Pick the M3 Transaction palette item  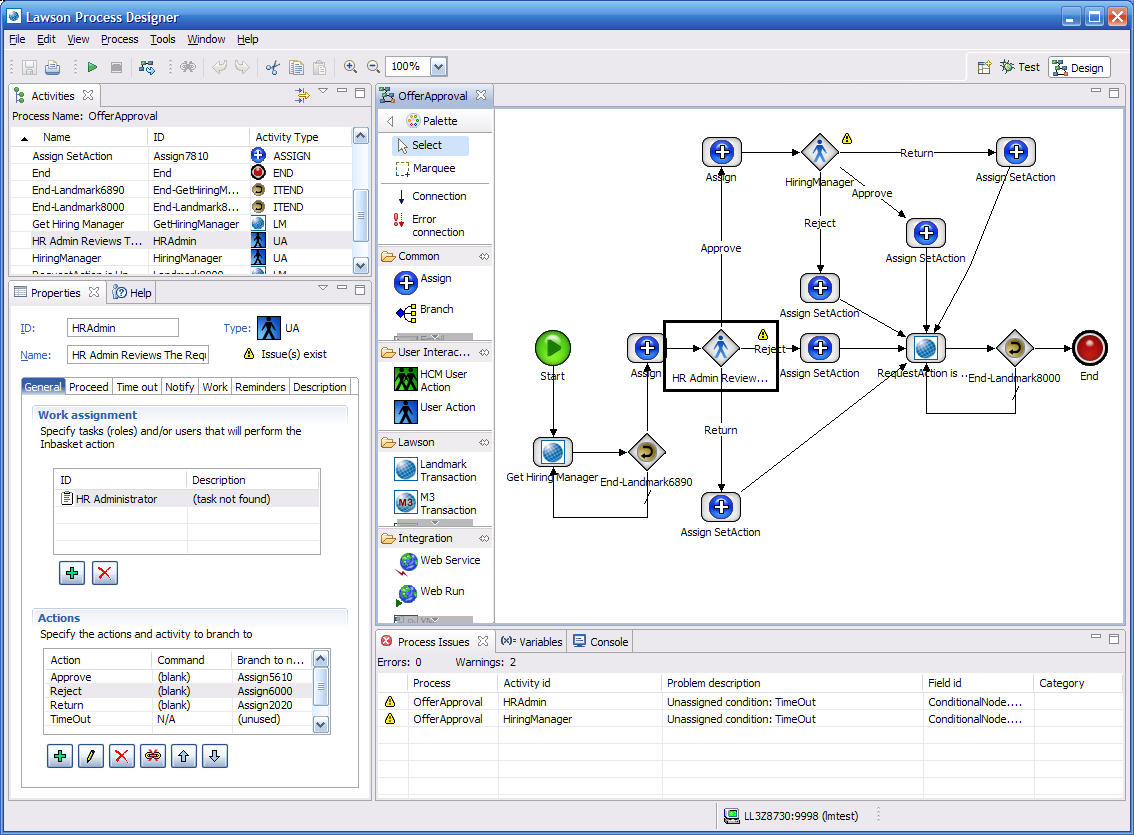click(x=436, y=503)
